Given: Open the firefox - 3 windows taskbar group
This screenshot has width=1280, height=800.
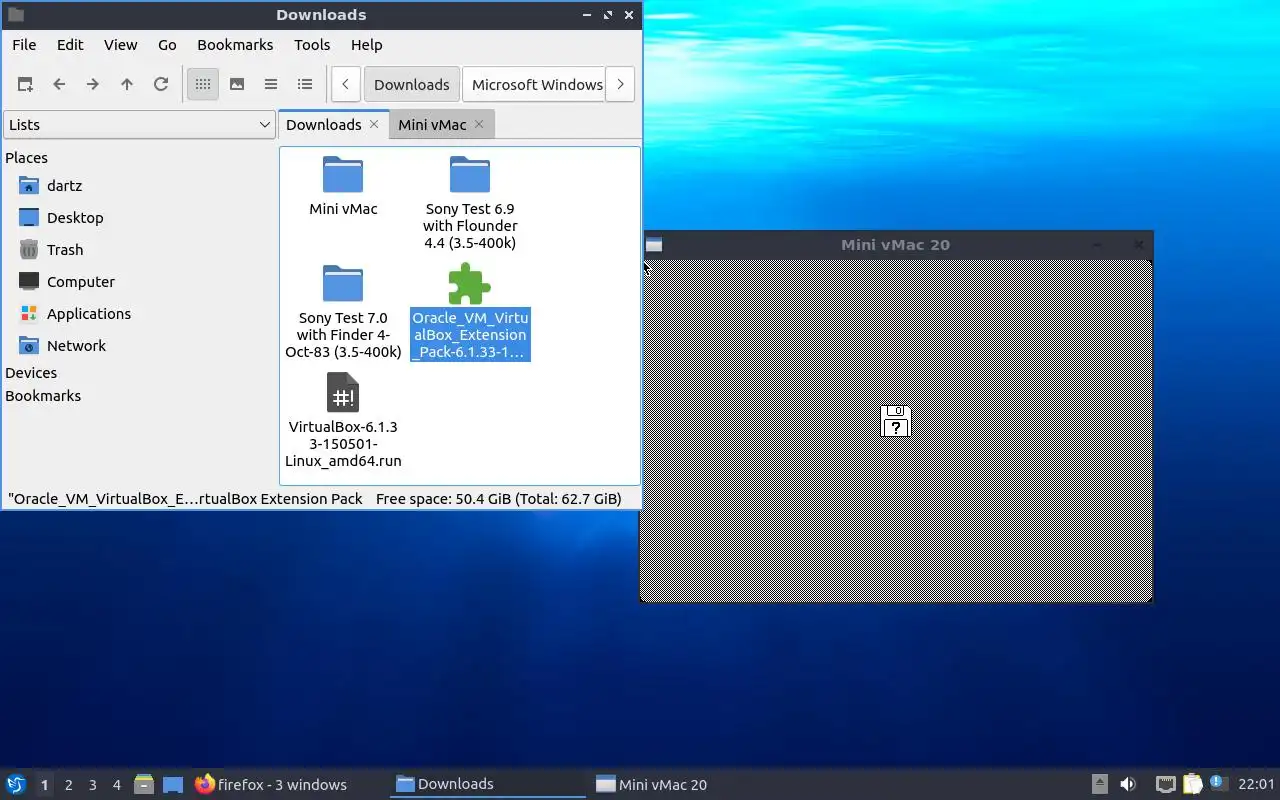Looking at the screenshot, I should click(271, 785).
